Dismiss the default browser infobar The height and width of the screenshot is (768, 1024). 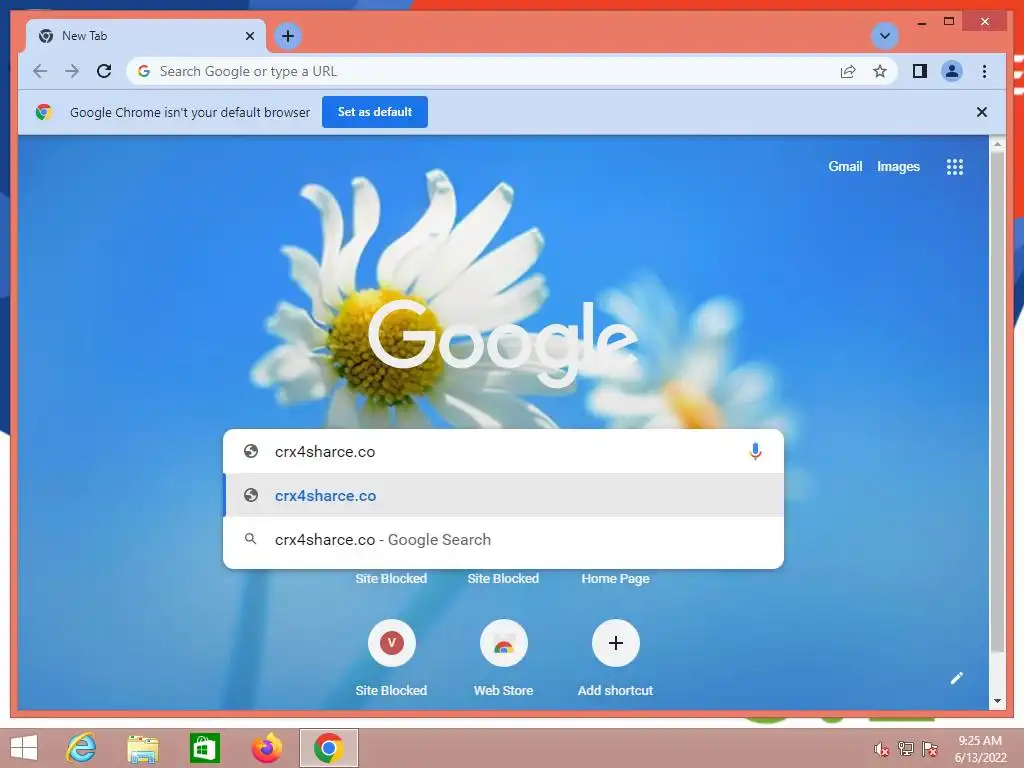pos(982,112)
